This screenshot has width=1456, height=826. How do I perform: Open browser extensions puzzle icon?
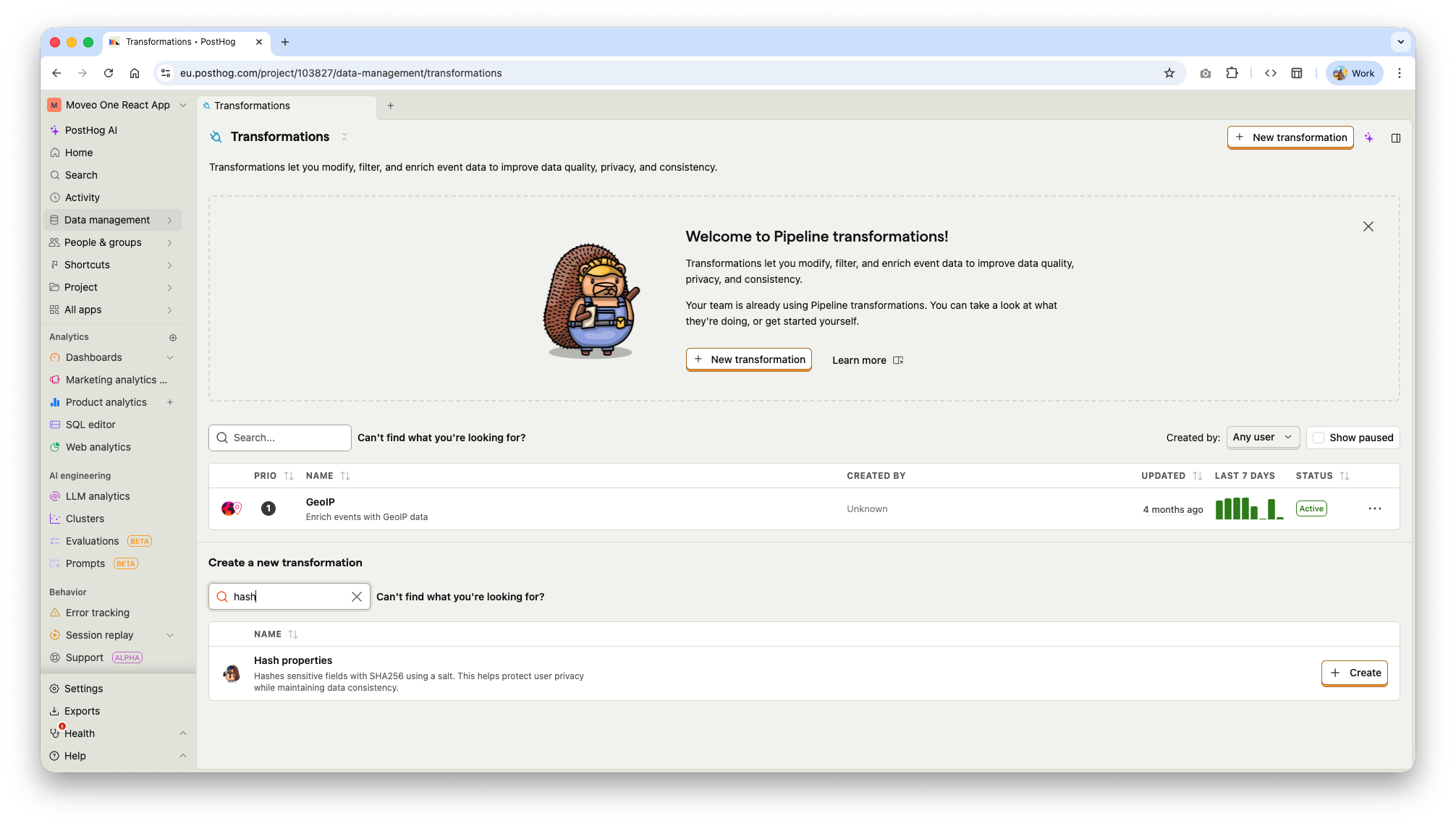coord(1232,73)
